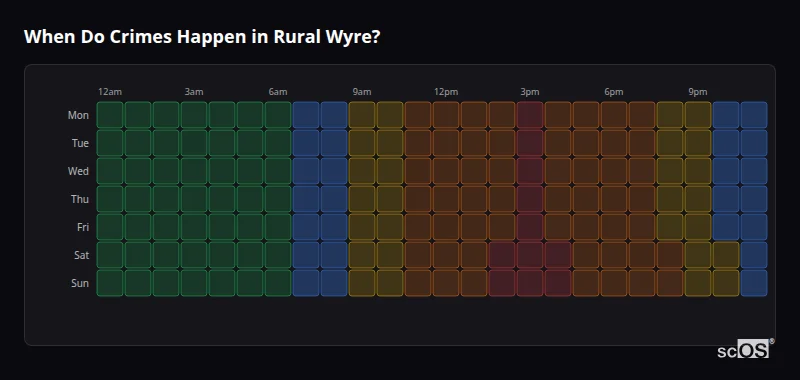Select the 6pm column label
This screenshot has width=800, height=380.
click(x=614, y=92)
